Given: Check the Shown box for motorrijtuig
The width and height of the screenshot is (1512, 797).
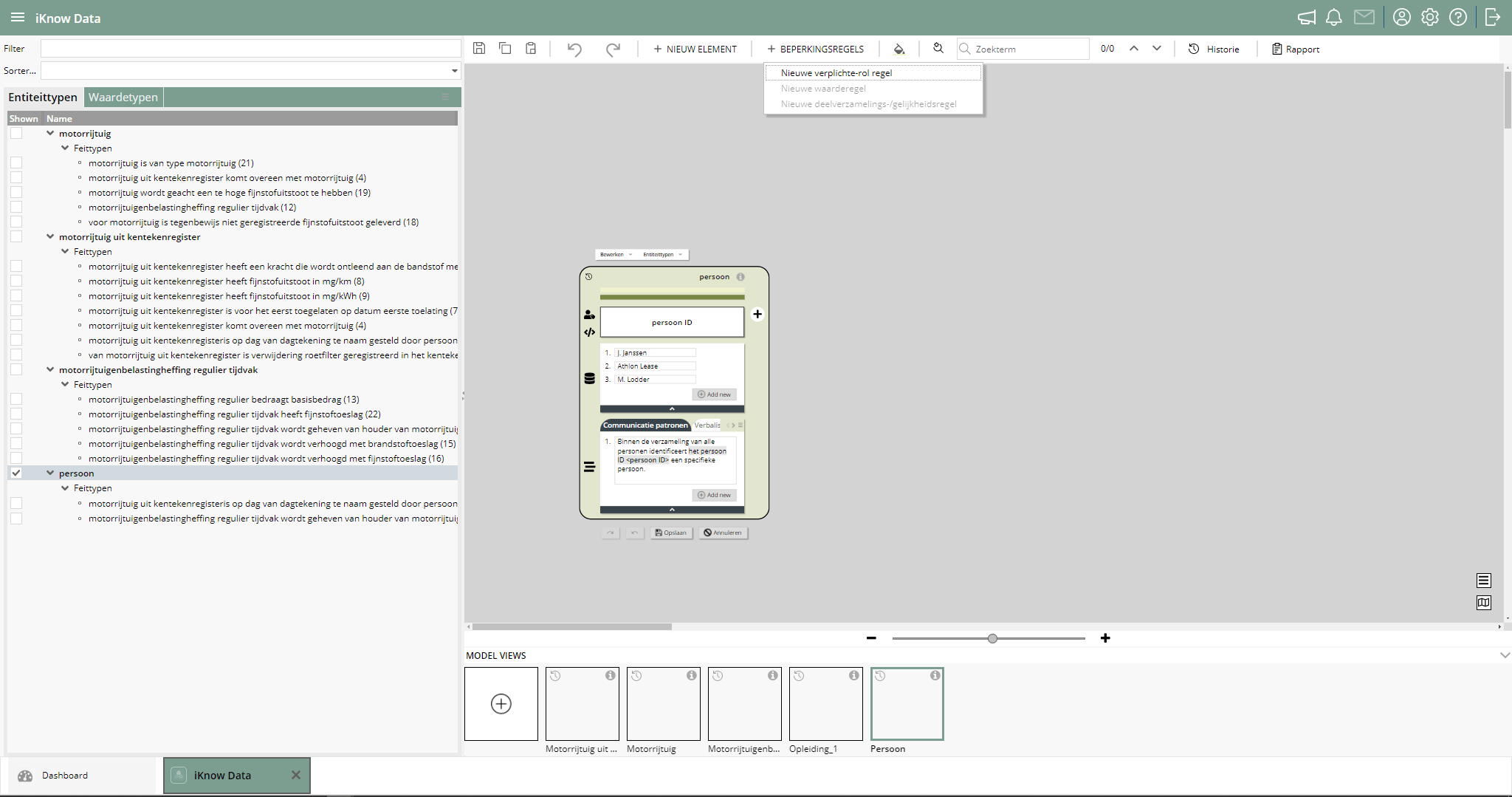Looking at the screenshot, I should point(16,133).
